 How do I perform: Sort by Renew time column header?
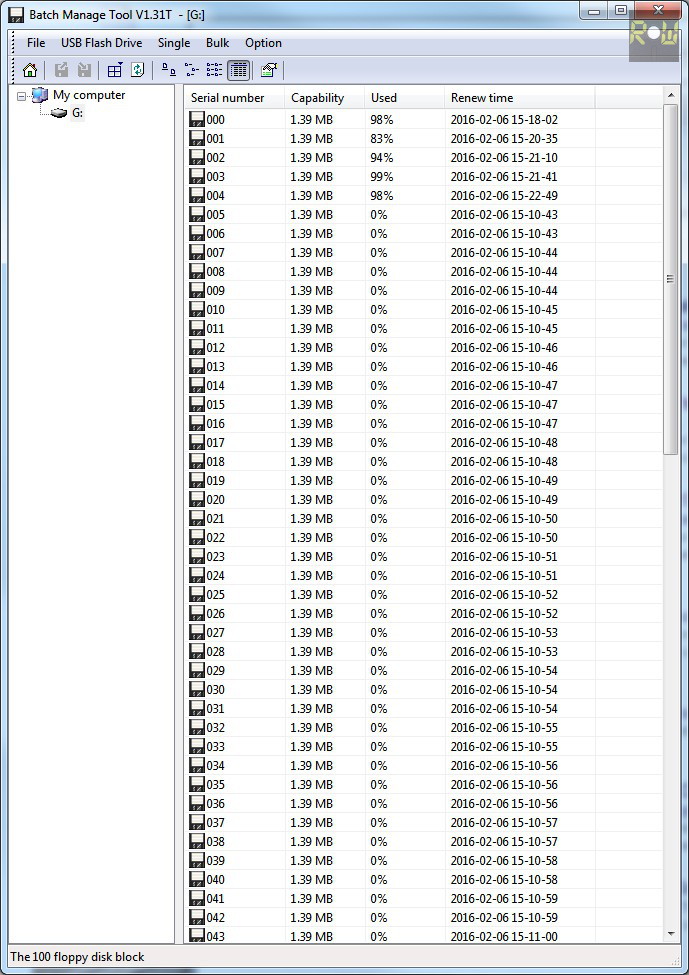520,98
